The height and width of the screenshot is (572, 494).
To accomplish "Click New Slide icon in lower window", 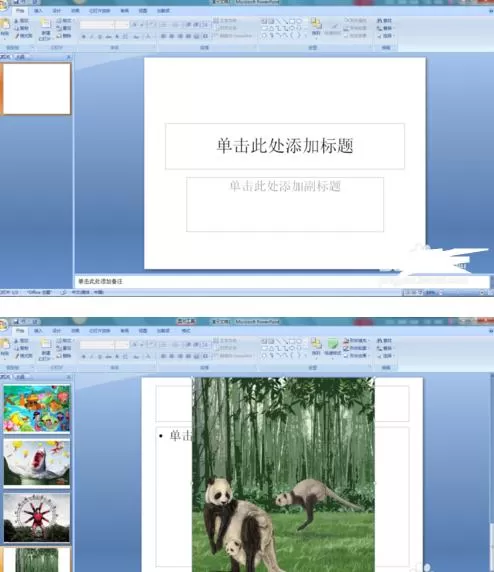I will 45,344.
